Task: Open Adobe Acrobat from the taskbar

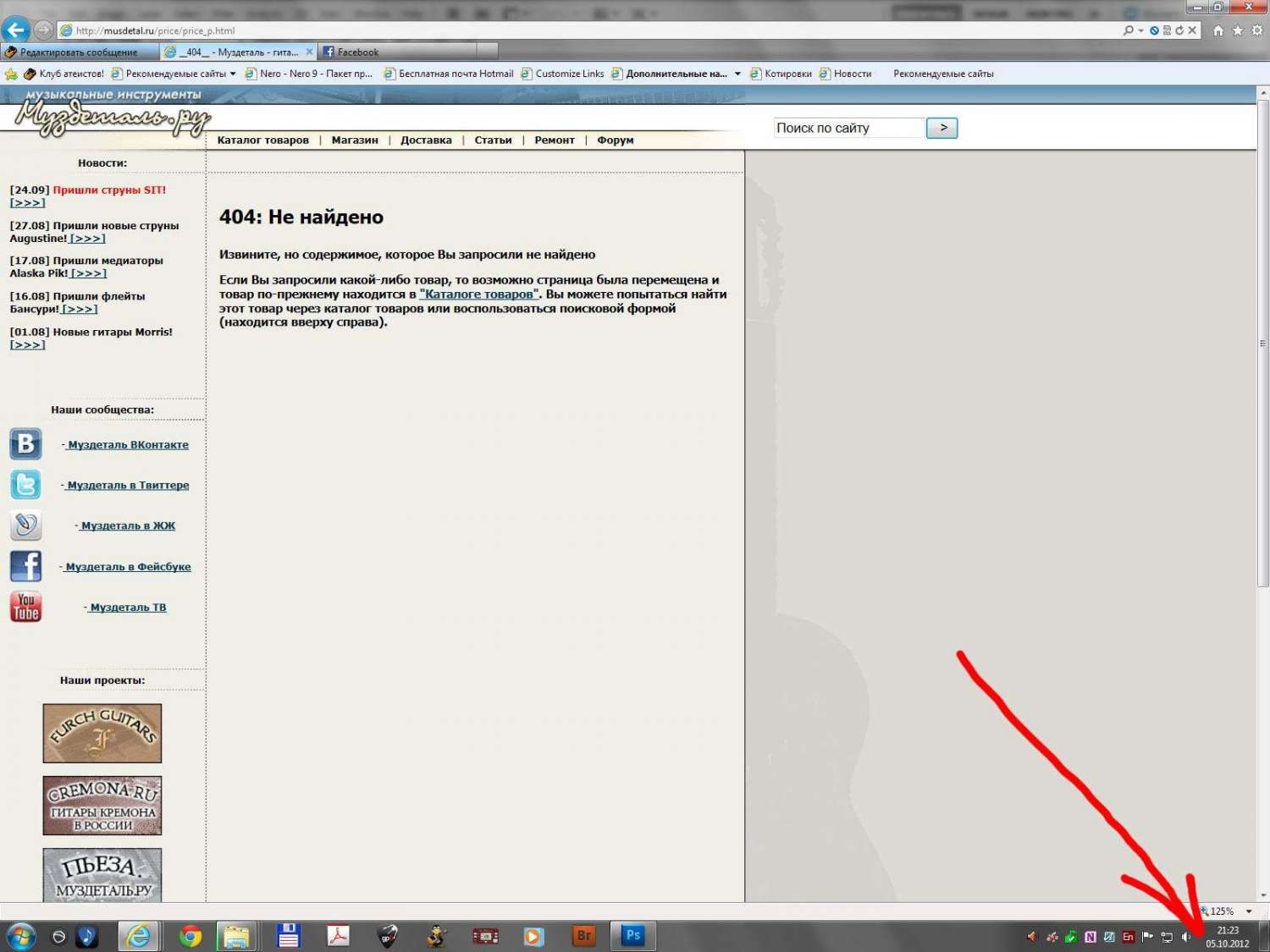Action: coord(339,936)
